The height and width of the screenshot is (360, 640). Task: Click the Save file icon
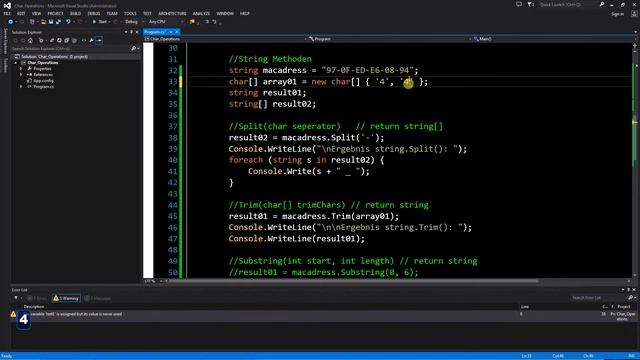pyautogui.click(x=51, y=22)
